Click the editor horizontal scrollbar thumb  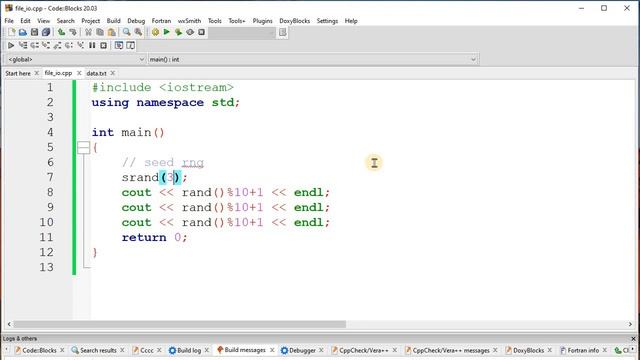coord(180,324)
